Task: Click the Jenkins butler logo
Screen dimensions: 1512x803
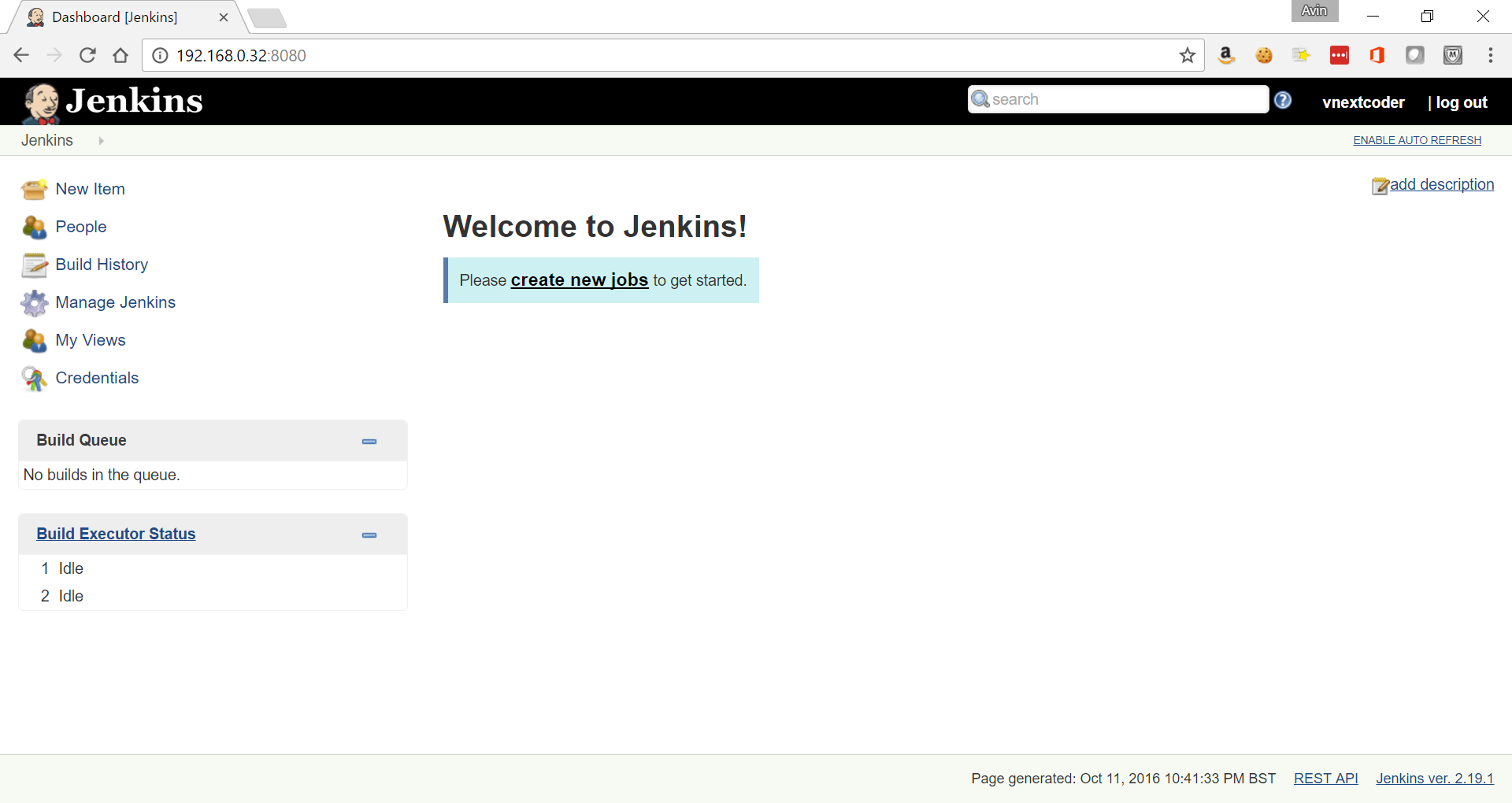Action: pos(41,102)
